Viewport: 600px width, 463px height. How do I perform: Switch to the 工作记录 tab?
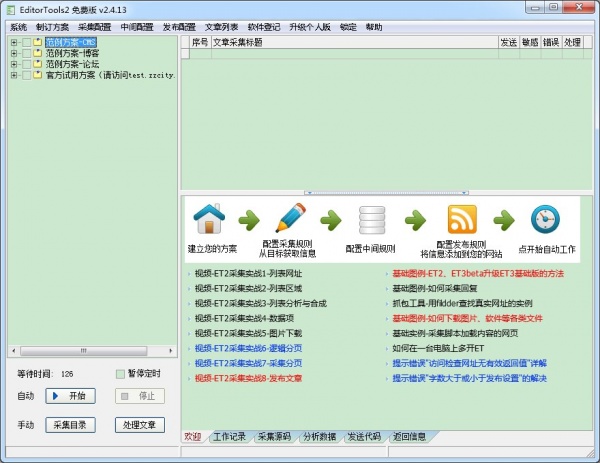229,437
